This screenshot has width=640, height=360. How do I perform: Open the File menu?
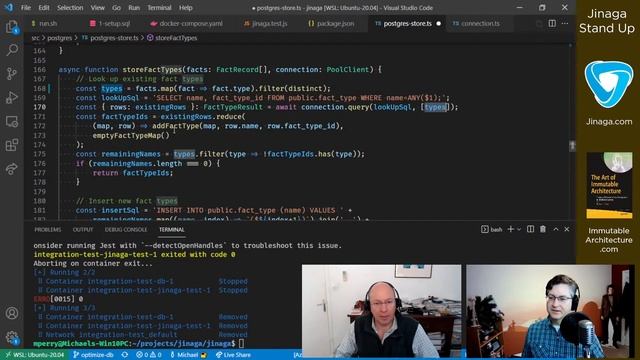tap(26, 8)
